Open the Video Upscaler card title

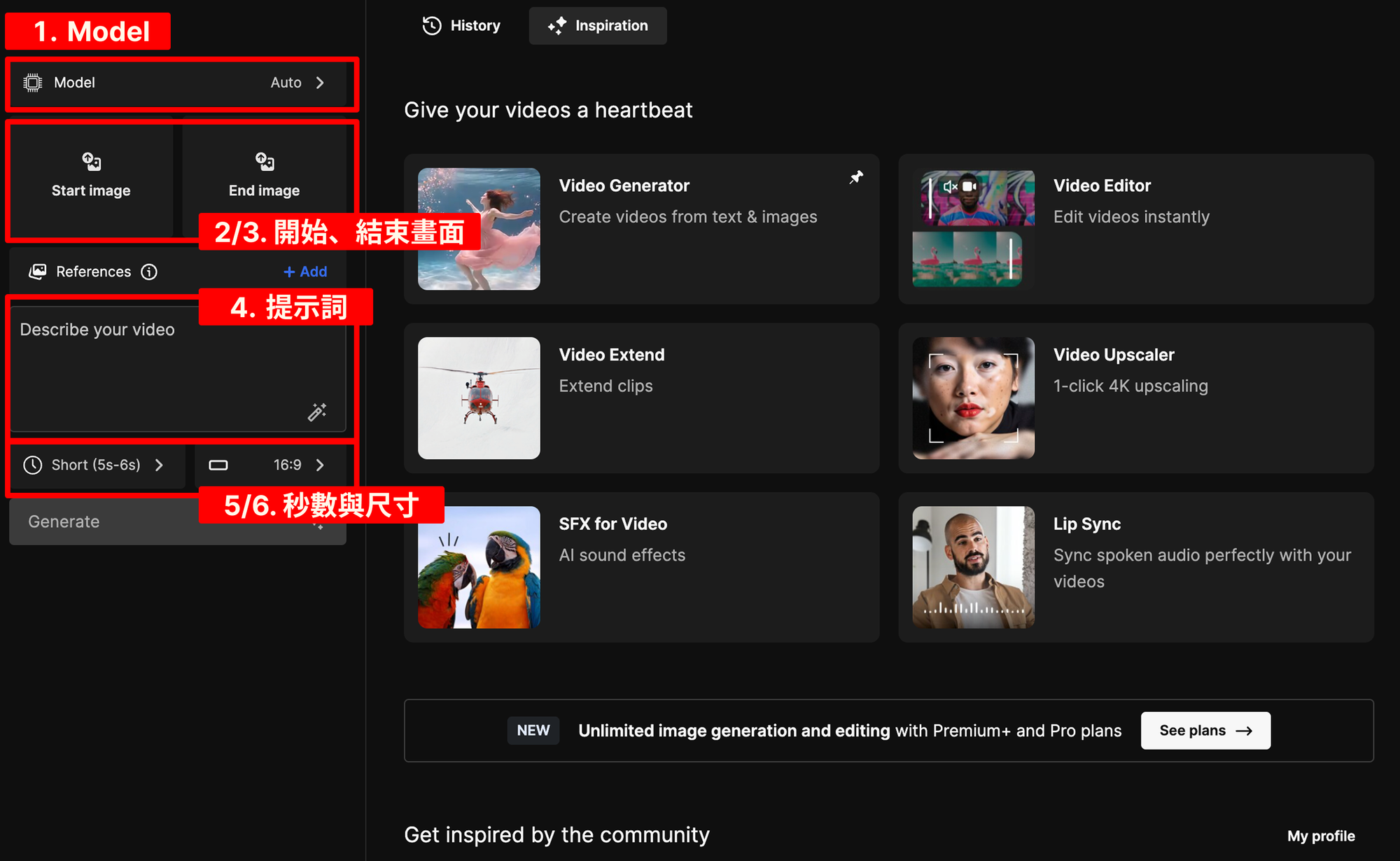pos(1114,355)
